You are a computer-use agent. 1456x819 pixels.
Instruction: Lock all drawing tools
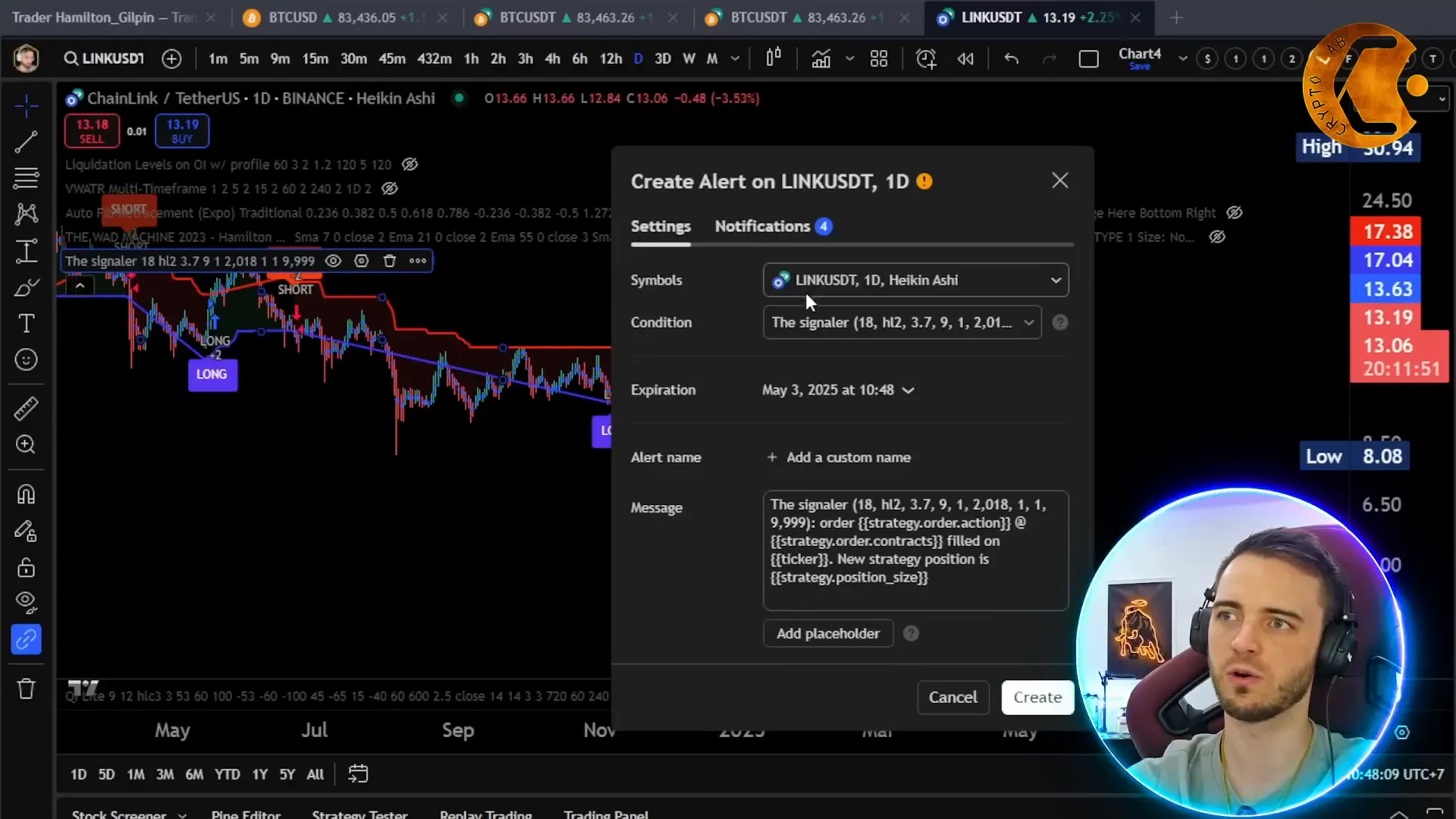click(27, 567)
